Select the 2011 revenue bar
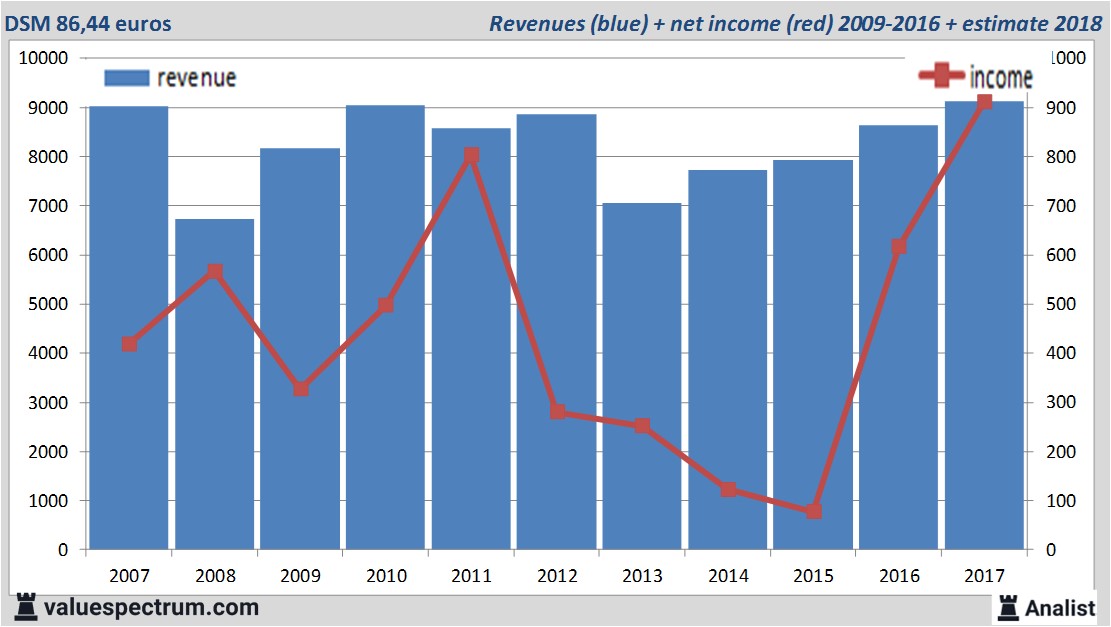Screen dimensions: 1111x627 click(471, 339)
